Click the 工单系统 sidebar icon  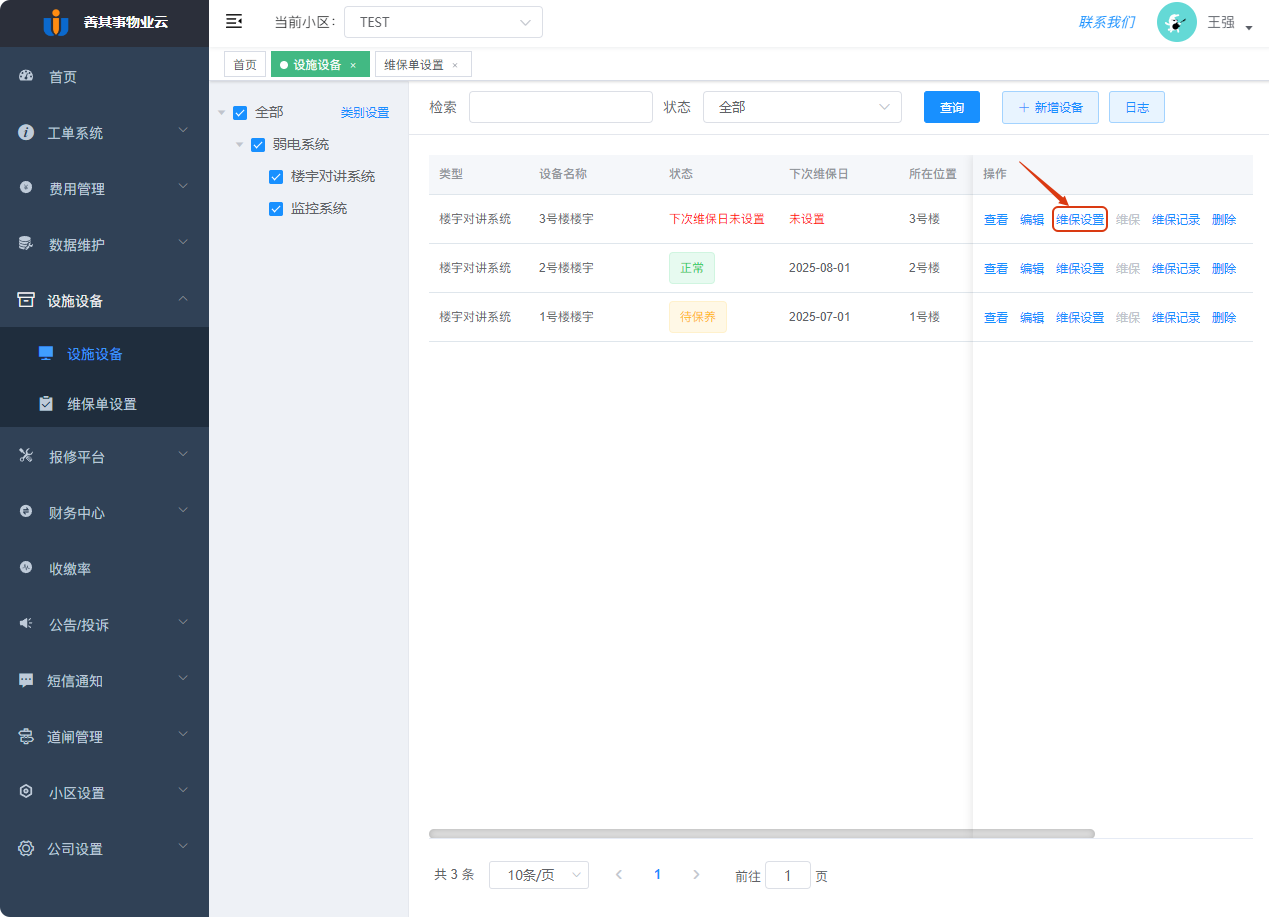(25, 132)
